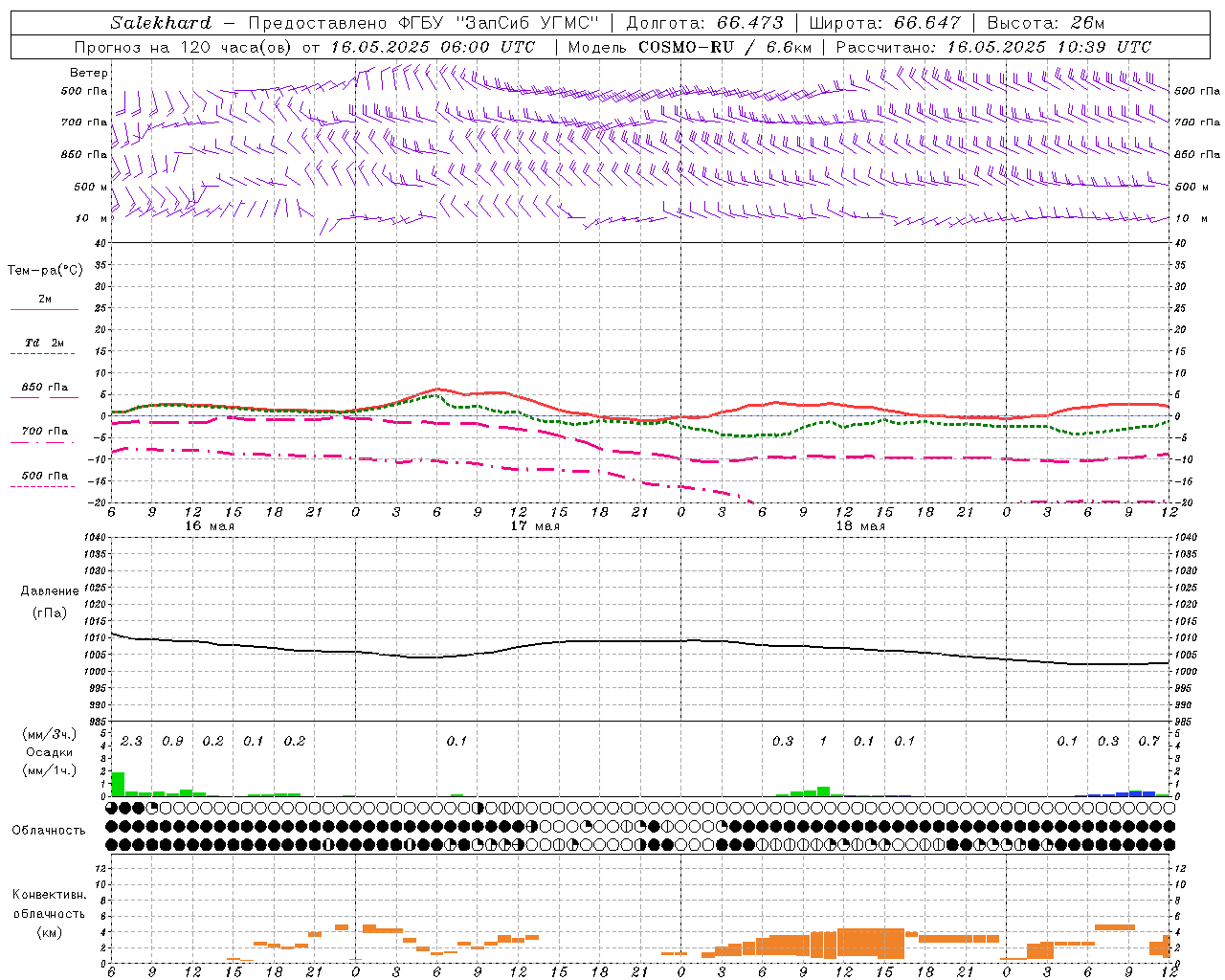Click the Рассчитано: 16.05.2025 10:39 UTC timestamp
Screen dimensions: 1225x980
click(993, 47)
